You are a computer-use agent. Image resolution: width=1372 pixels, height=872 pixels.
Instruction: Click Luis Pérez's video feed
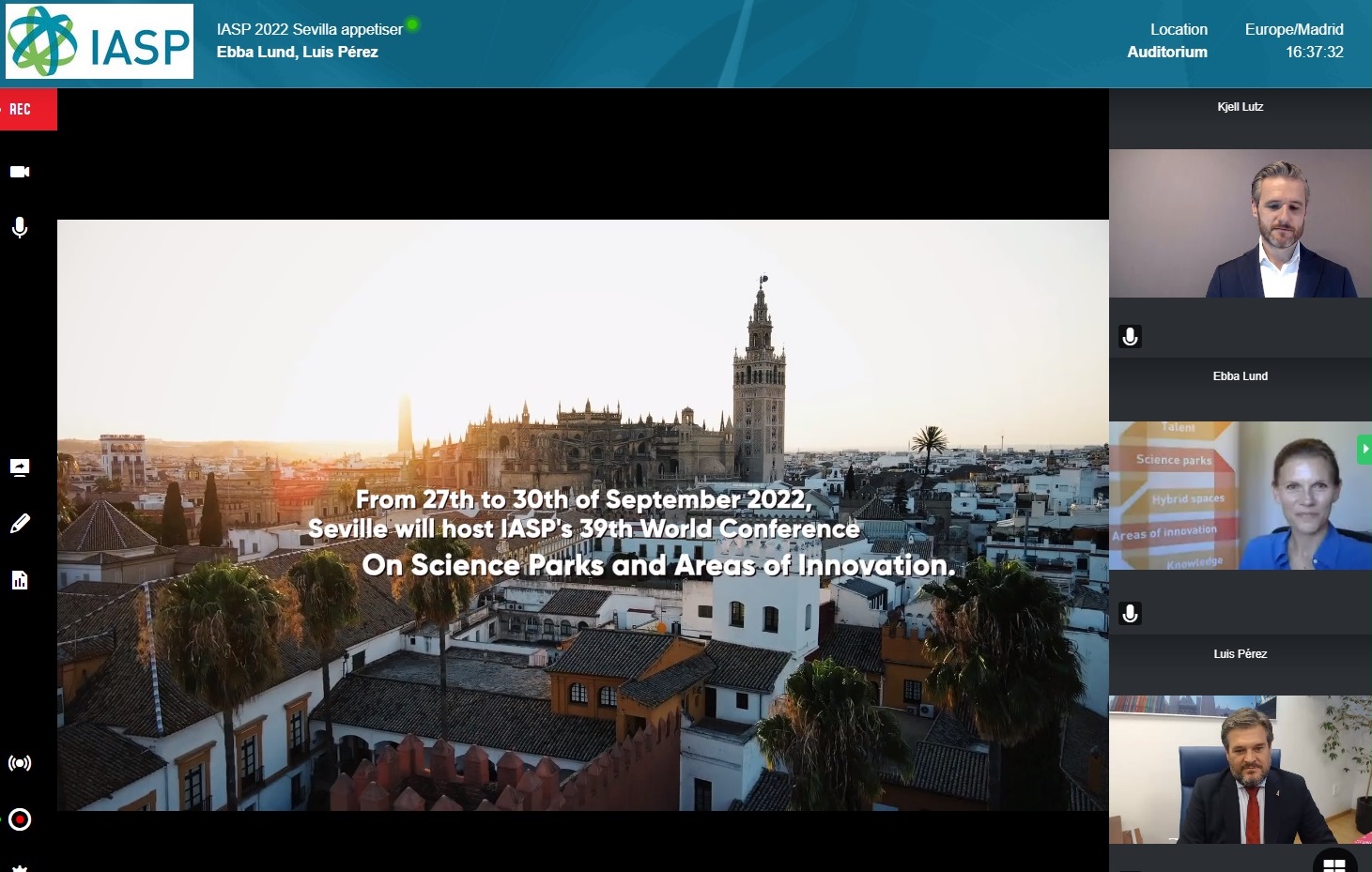coord(1240,770)
